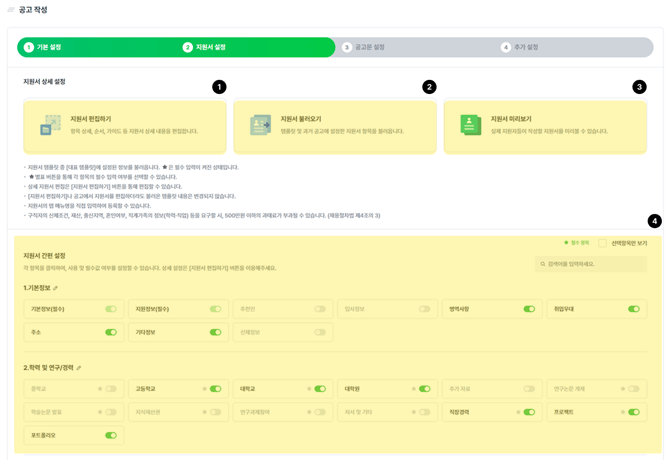Image resolution: width=670 pixels, height=460 pixels.
Task: Click the required star icon for 직장경력
Action: (x=518, y=412)
